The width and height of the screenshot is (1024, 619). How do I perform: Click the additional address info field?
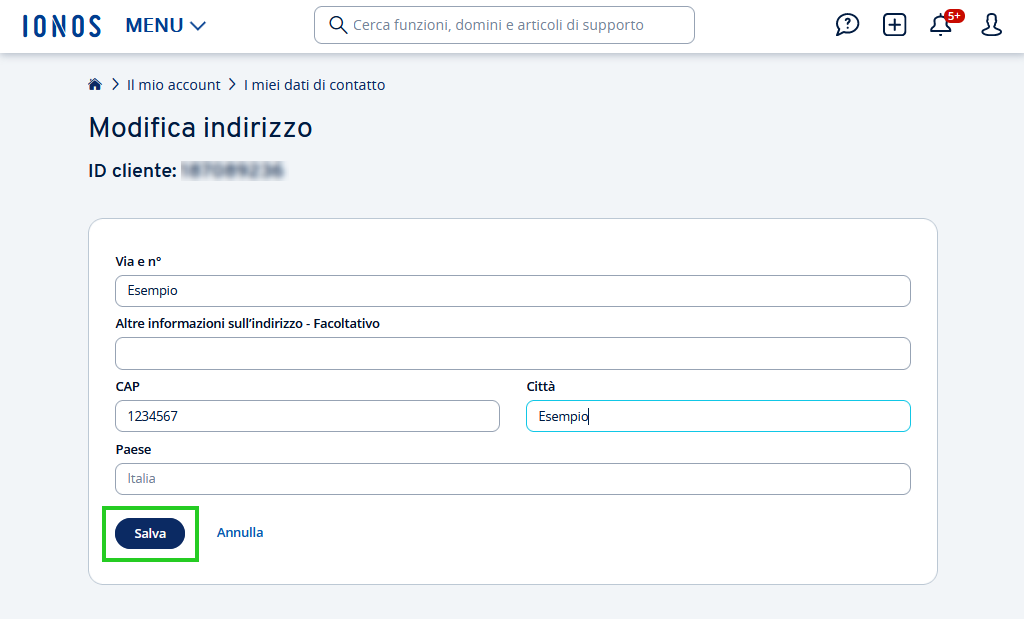pos(513,353)
